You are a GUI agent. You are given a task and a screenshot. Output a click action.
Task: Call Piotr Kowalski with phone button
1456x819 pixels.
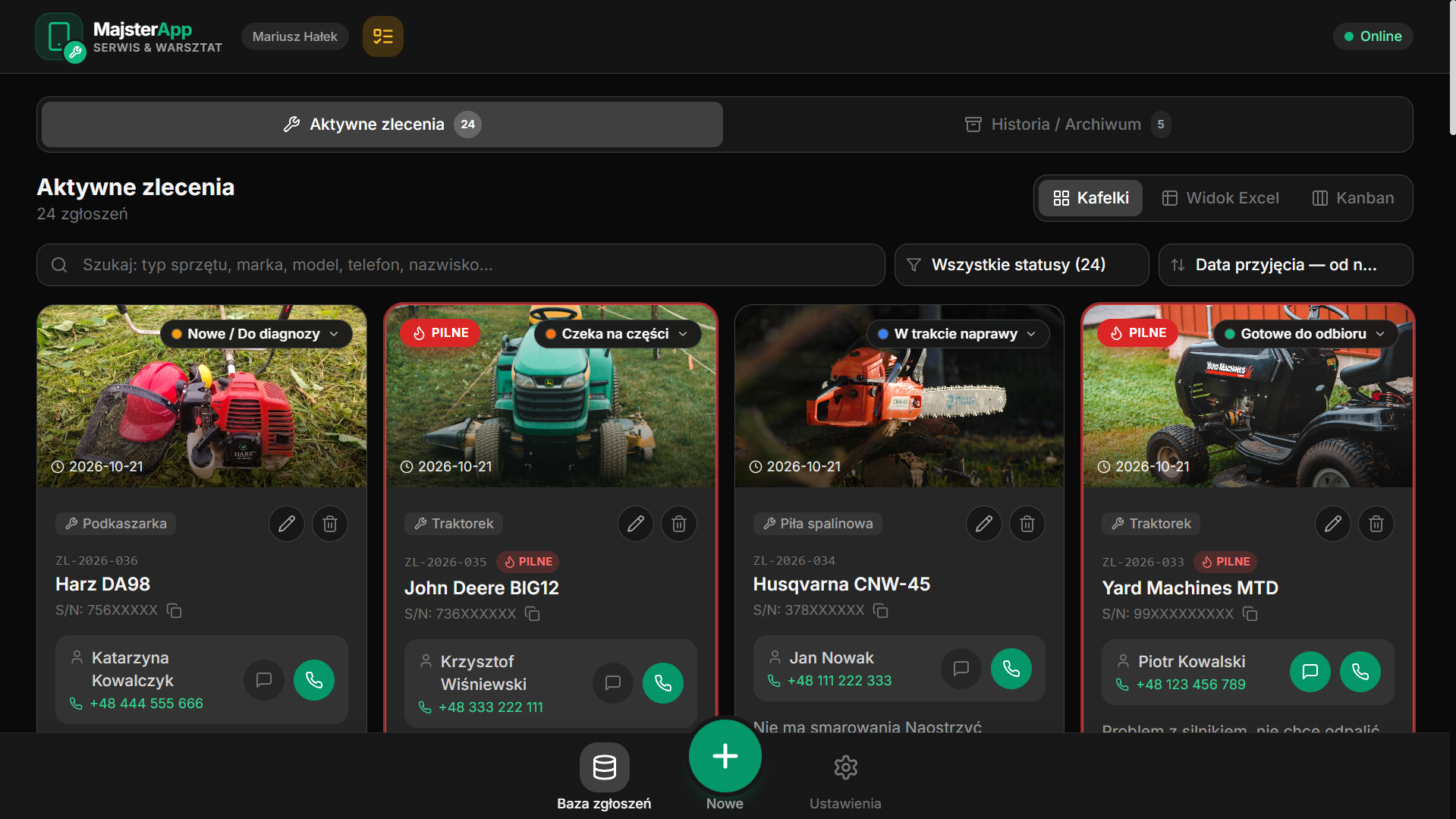[x=1360, y=673]
